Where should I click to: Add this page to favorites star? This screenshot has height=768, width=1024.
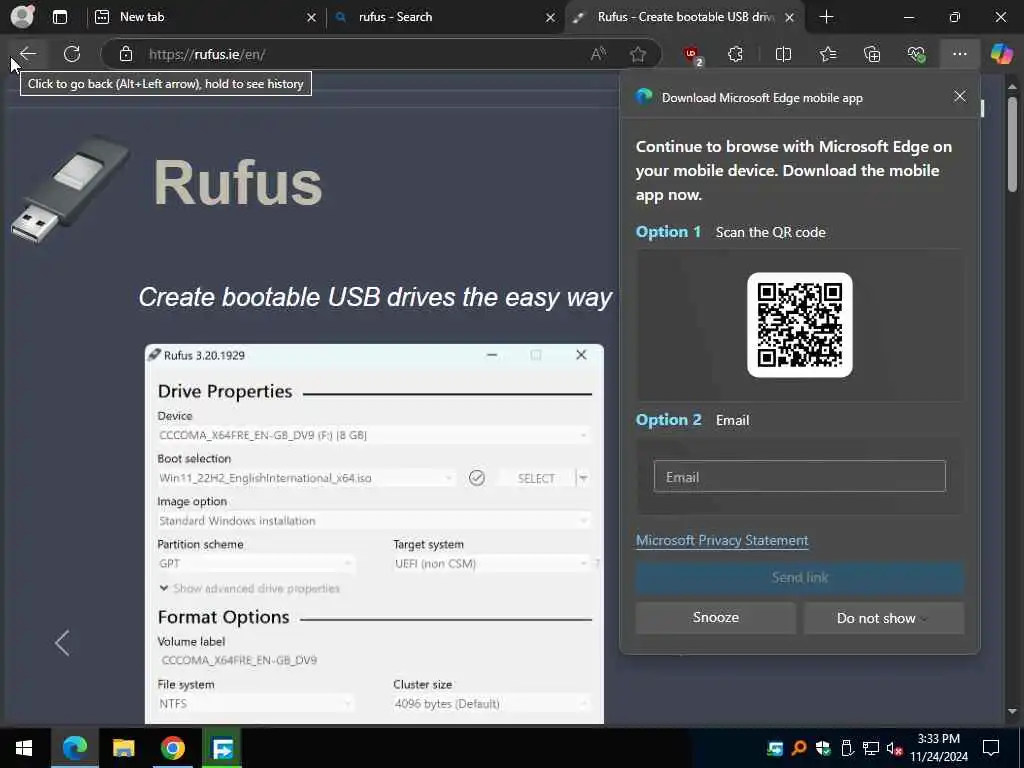pos(637,54)
